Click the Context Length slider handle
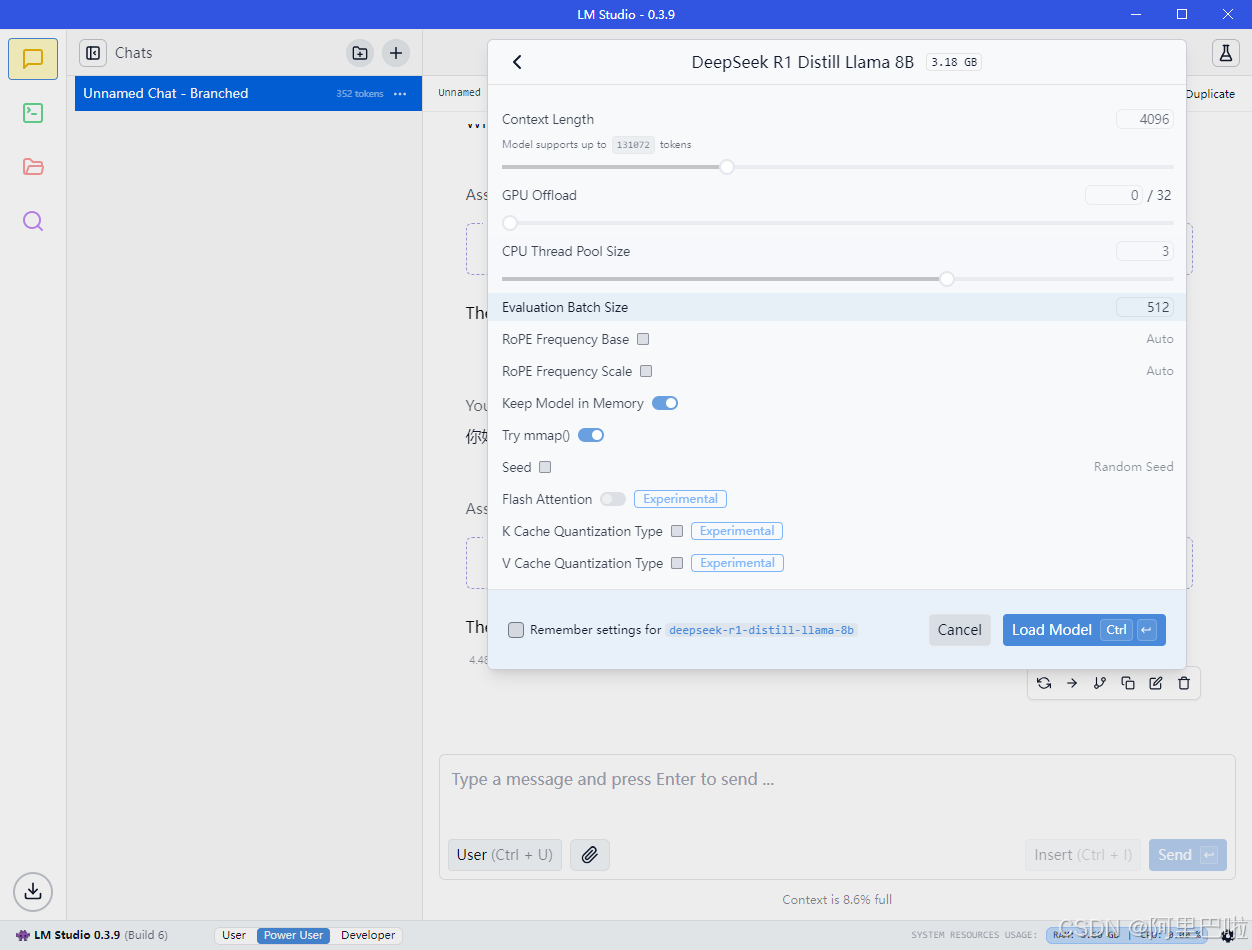This screenshot has height=950, width=1252. pos(727,167)
